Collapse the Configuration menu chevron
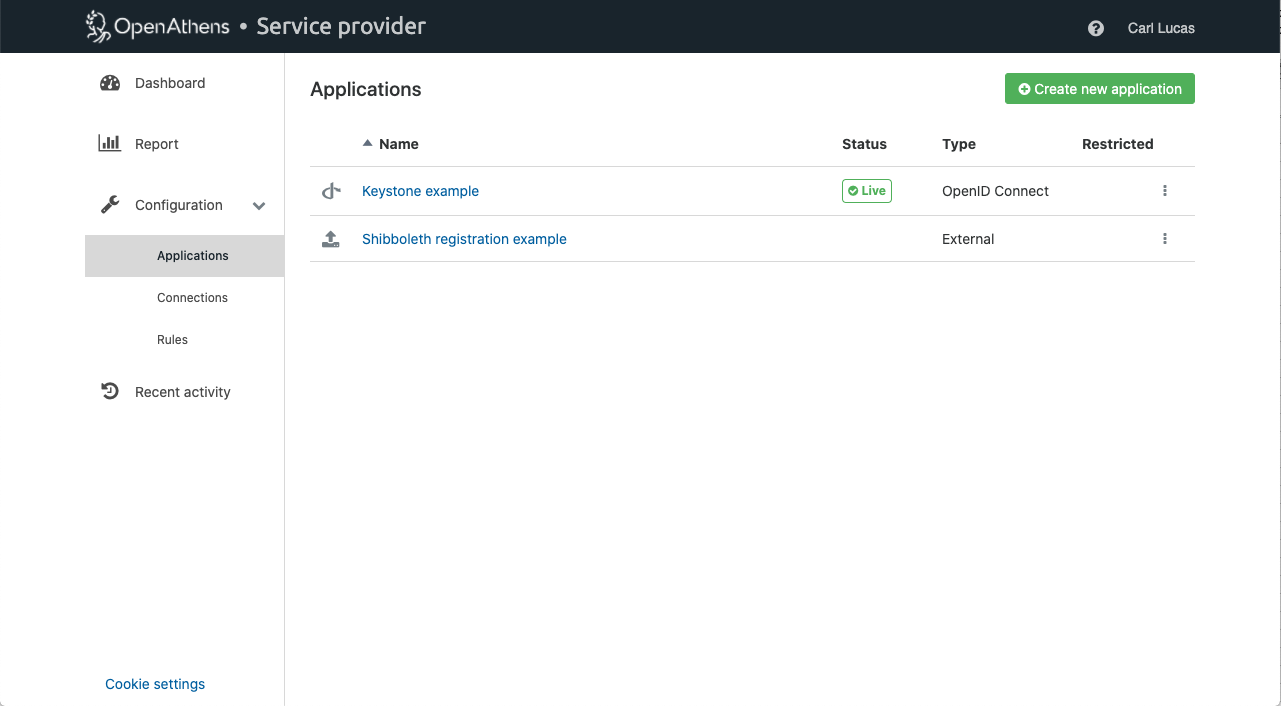The width and height of the screenshot is (1281, 706). click(259, 206)
